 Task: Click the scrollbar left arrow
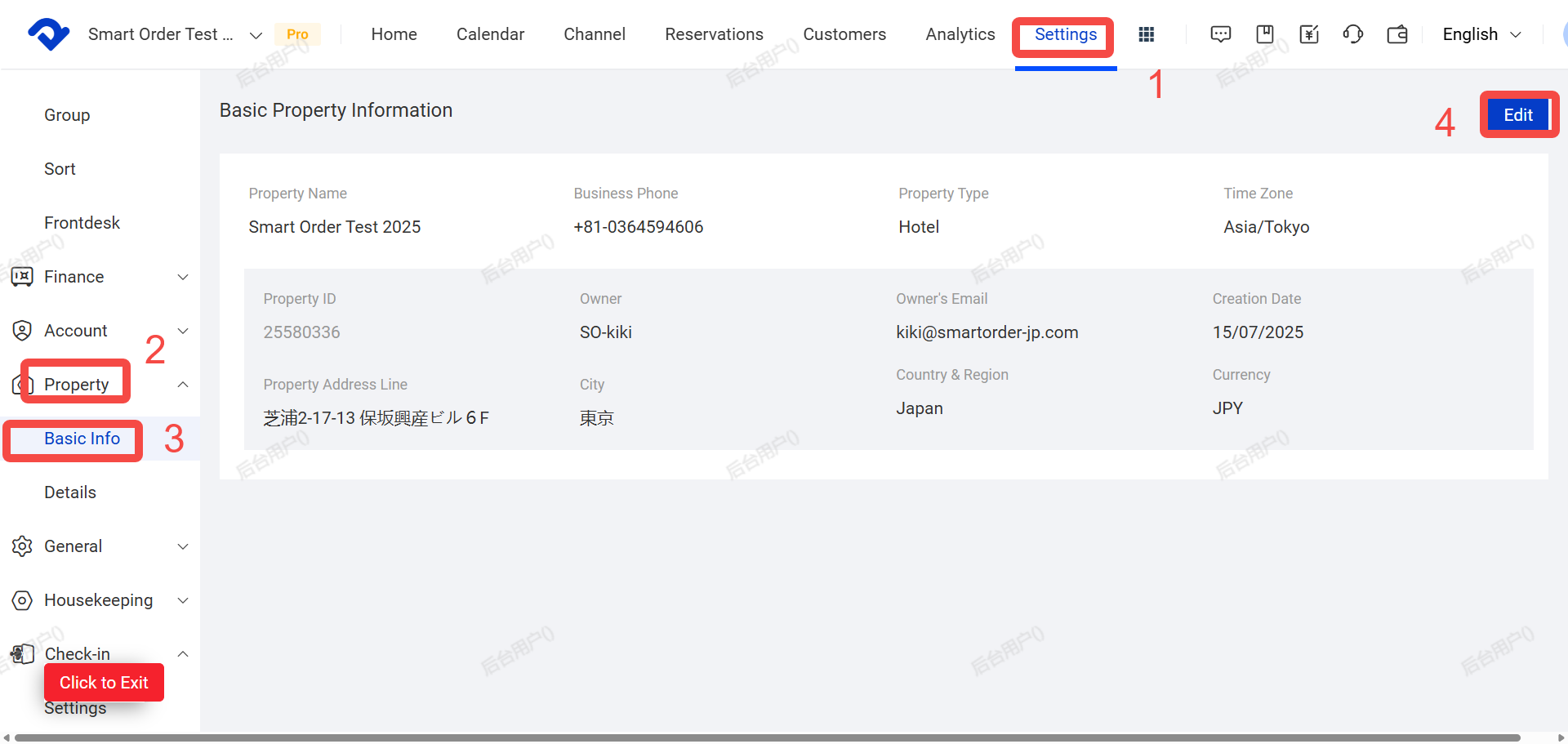7,737
